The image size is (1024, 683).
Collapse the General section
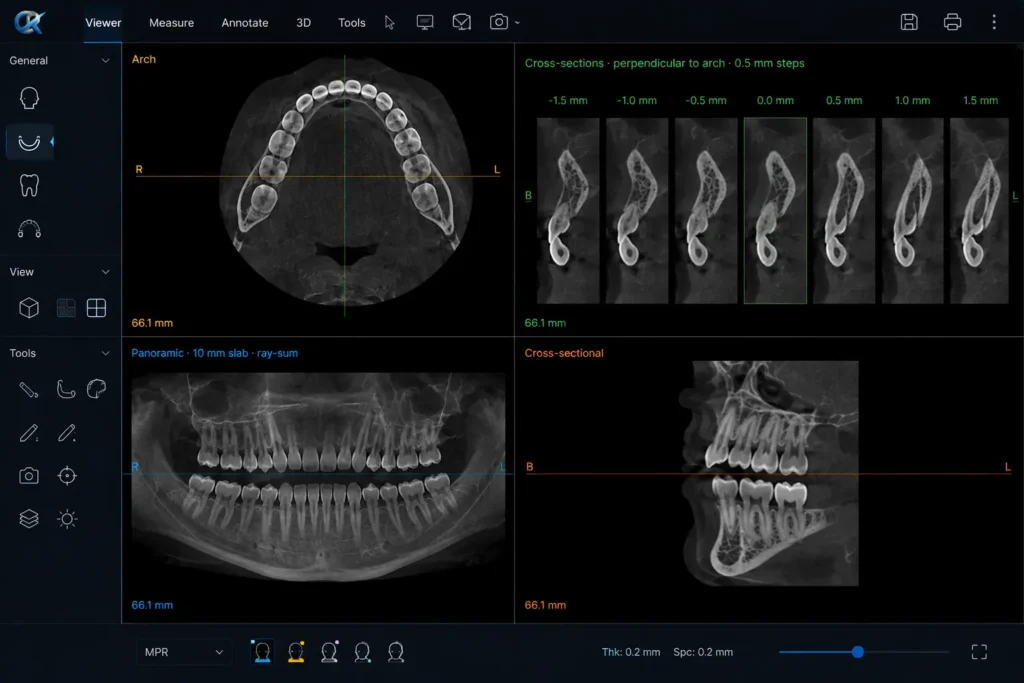[x=105, y=60]
